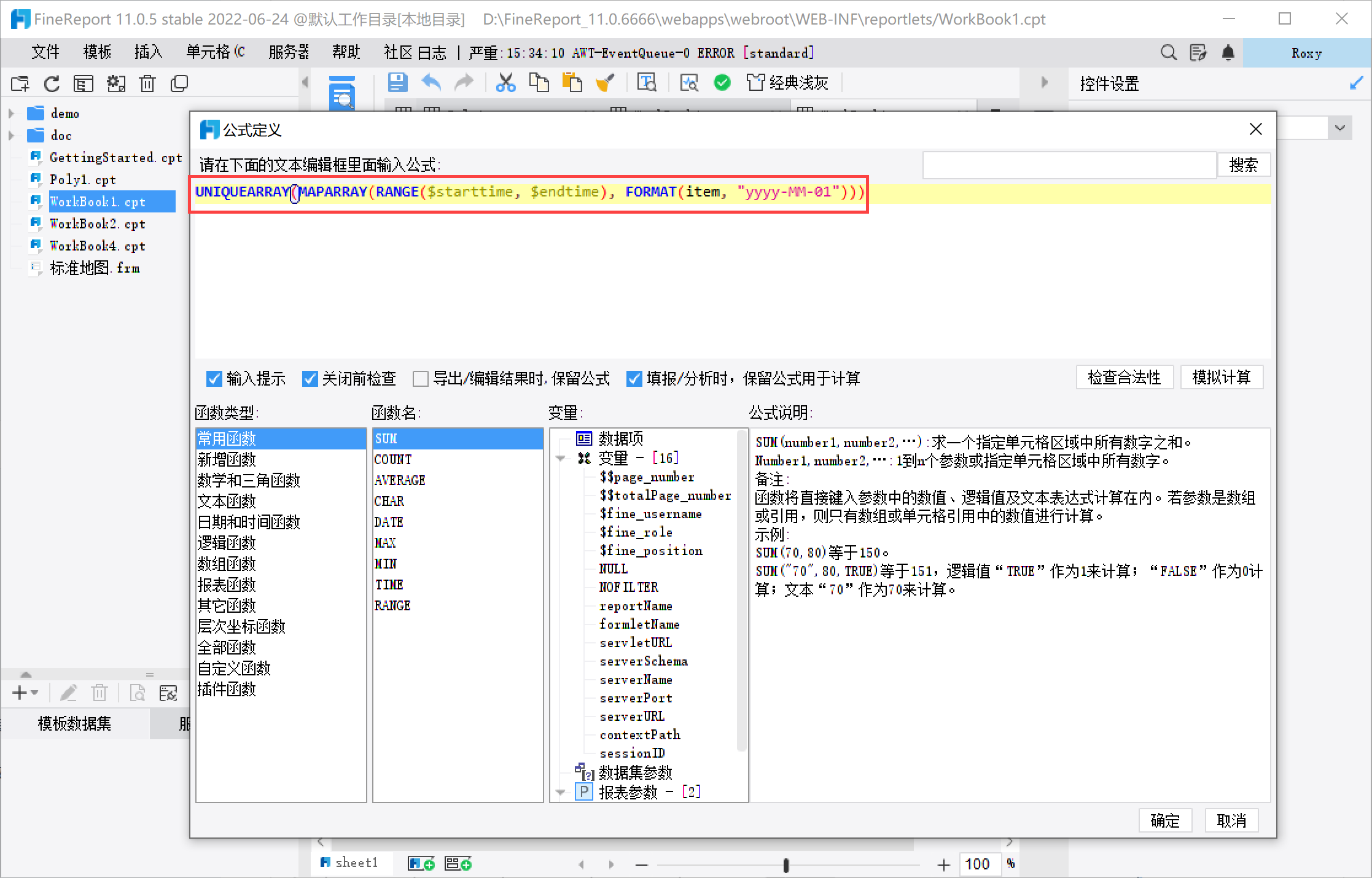The width and height of the screenshot is (1372, 878).
Task: Click the zoom slider handle
Action: click(786, 865)
